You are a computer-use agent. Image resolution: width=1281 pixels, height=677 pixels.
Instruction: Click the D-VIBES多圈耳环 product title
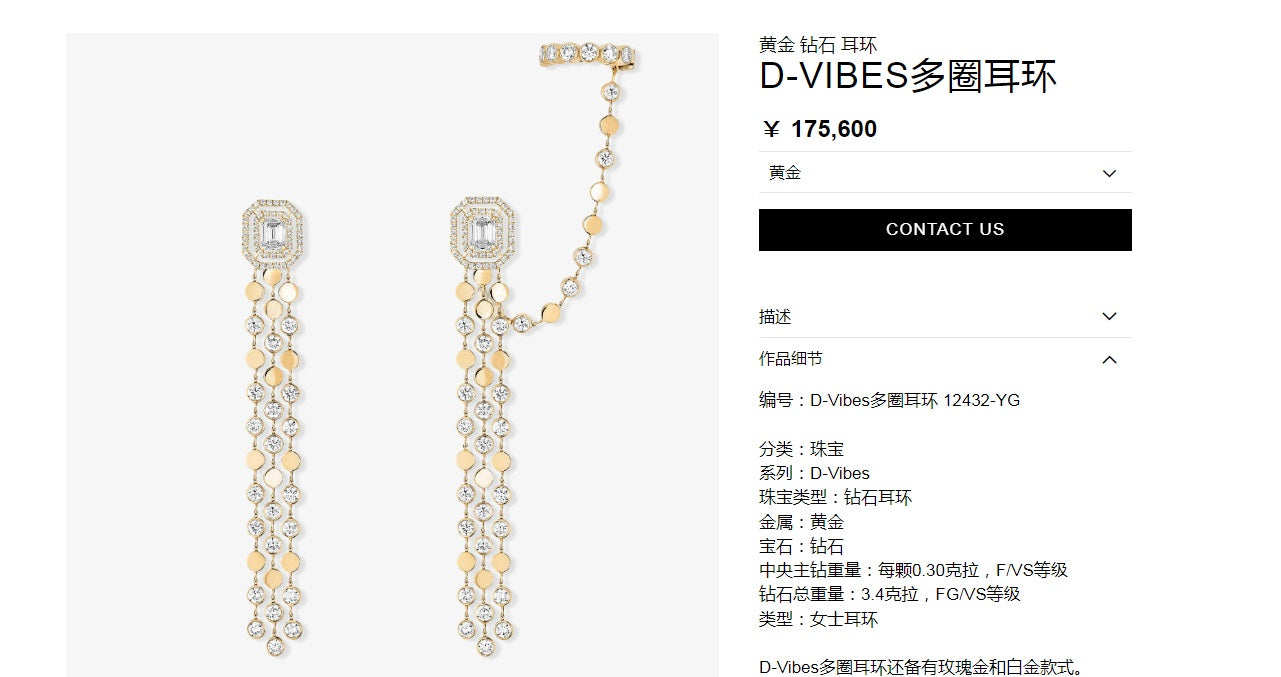tap(908, 77)
